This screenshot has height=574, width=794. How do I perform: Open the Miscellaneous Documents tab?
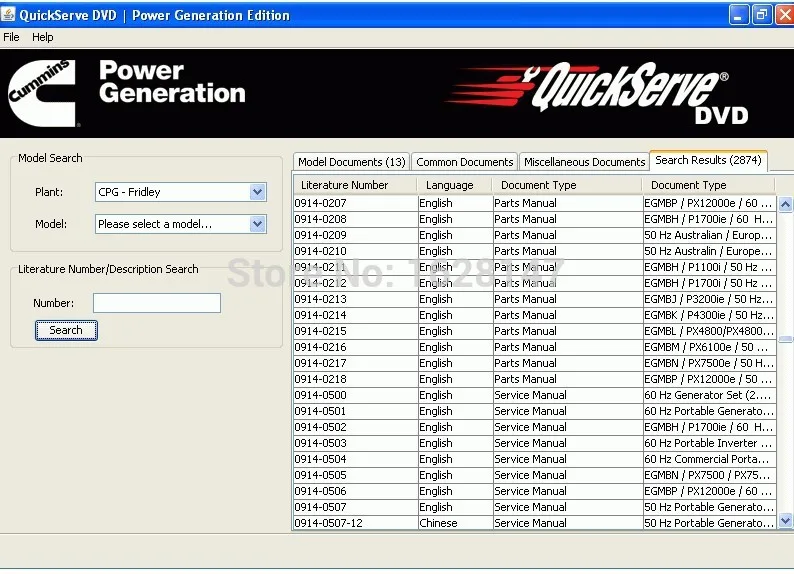point(584,162)
